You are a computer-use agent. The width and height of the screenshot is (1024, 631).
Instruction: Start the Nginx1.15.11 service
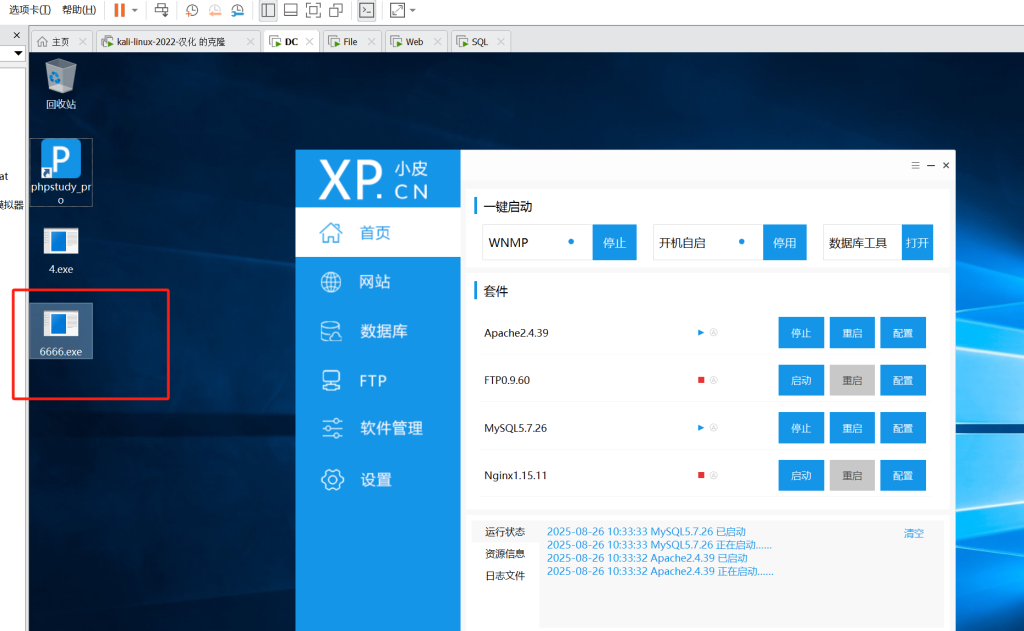tap(801, 476)
